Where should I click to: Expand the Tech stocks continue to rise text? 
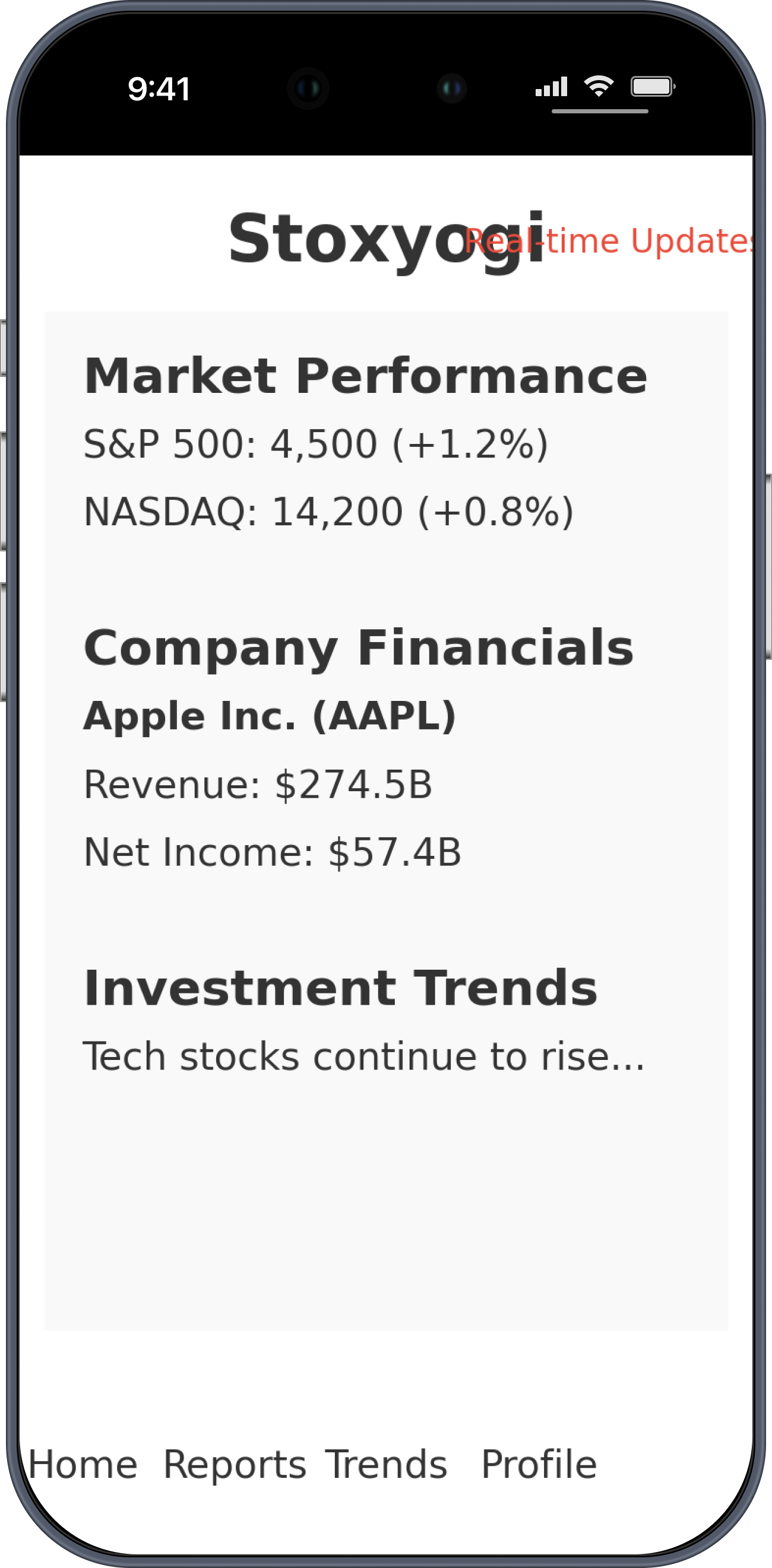(363, 1056)
